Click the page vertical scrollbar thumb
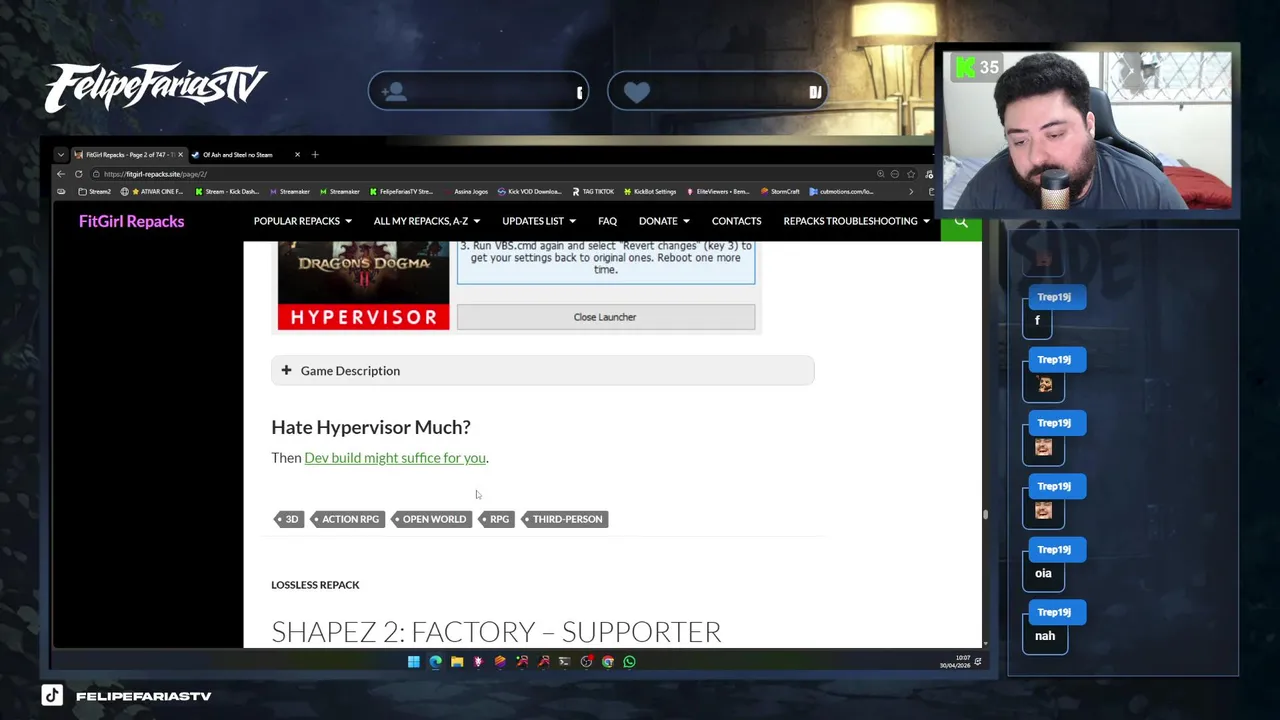Viewport: 1280px width, 720px height. 985,514
